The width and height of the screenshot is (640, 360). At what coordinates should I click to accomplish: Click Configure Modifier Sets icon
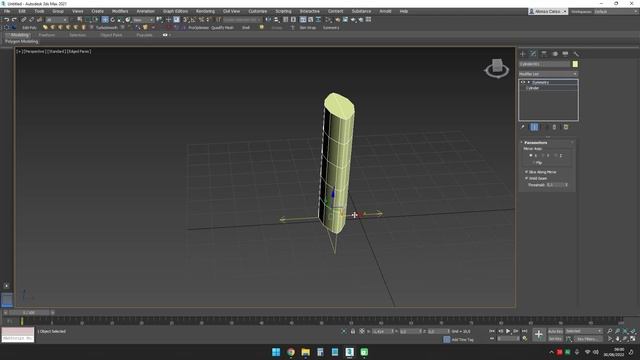coord(566,127)
